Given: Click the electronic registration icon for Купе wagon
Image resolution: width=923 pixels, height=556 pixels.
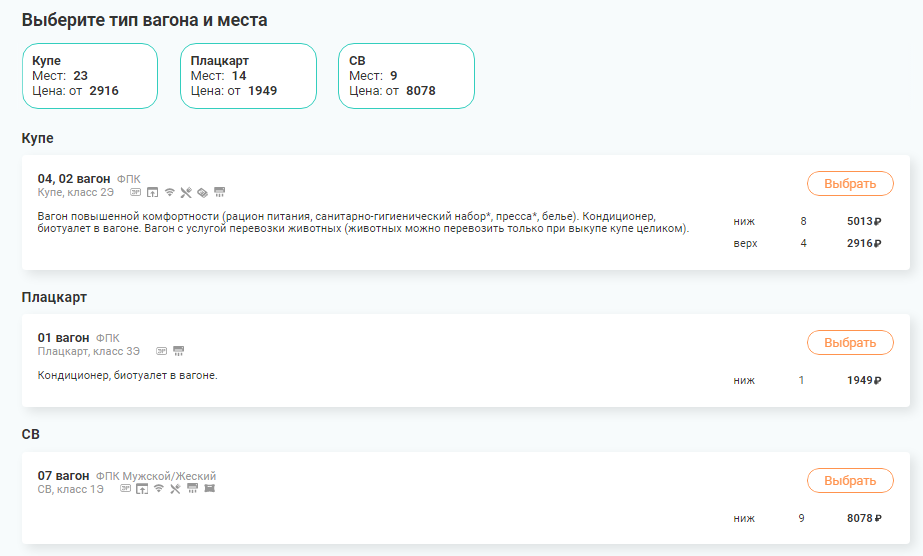Looking at the screenshot, I should [136, 192].
